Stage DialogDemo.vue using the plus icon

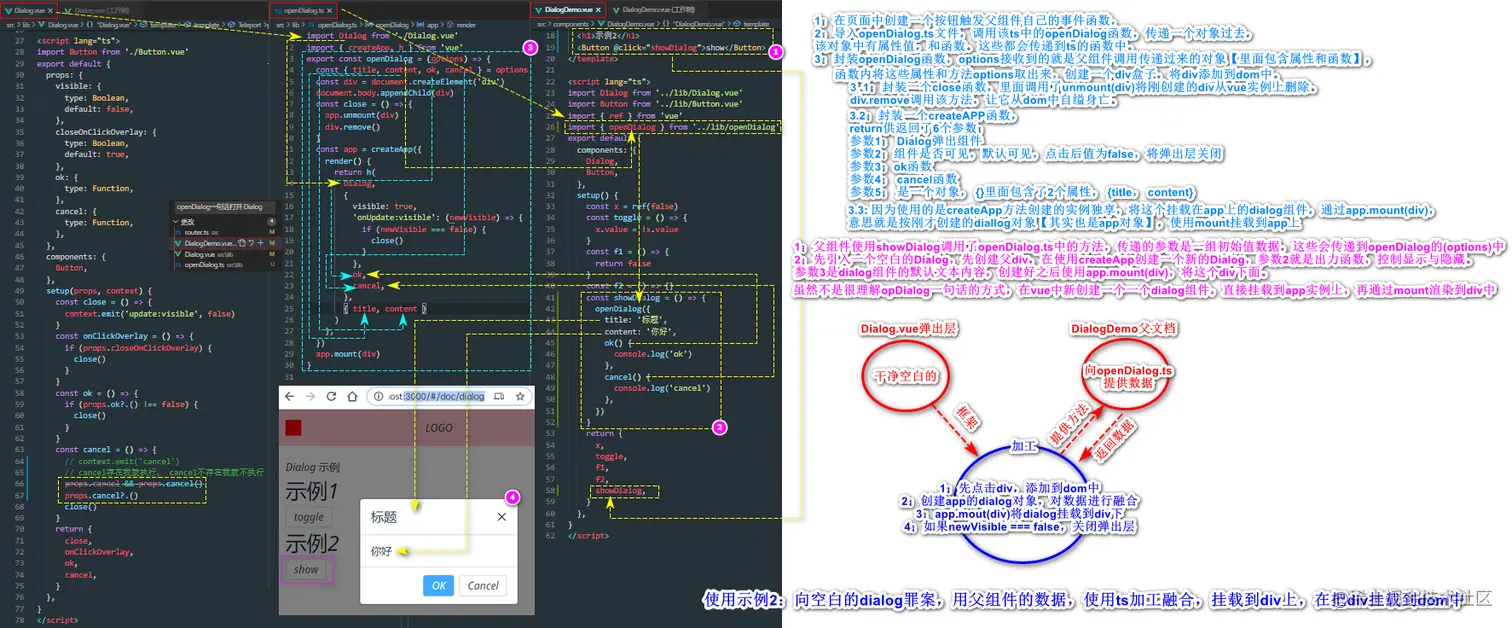261,243
